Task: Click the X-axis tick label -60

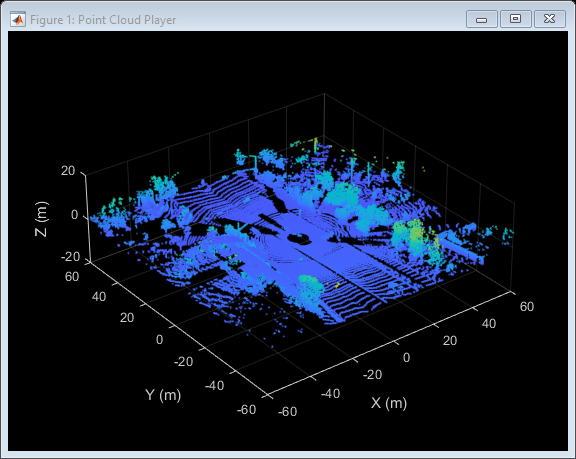Action: click(287, 411)
